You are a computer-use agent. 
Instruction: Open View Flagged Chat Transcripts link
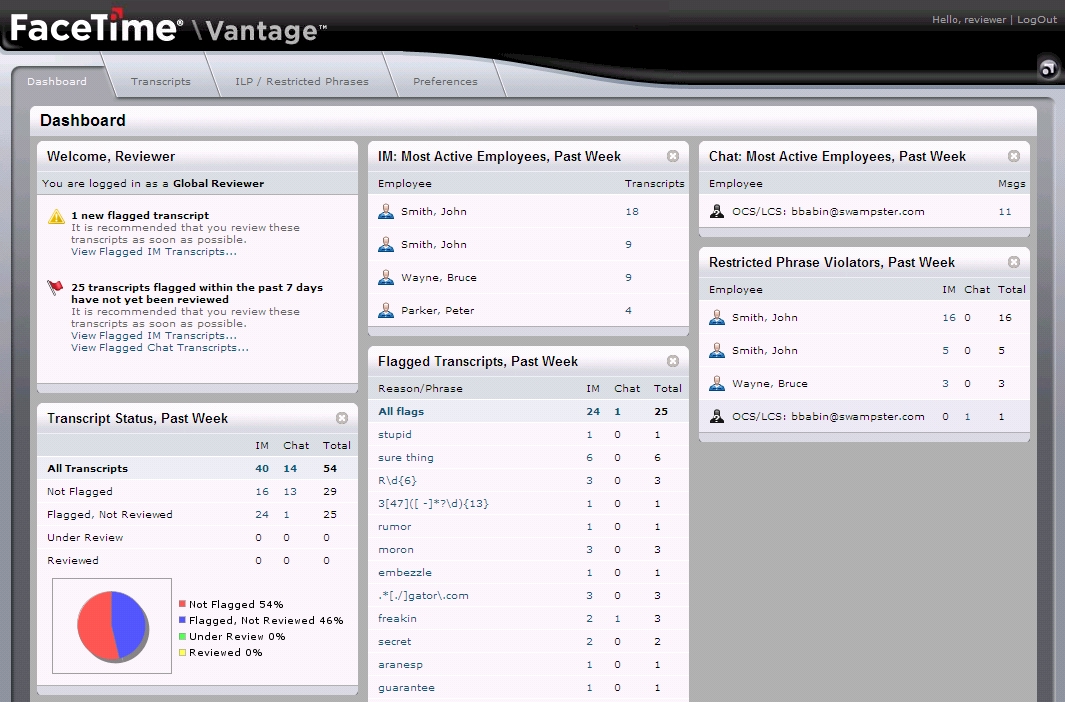[x=159, y=348]
